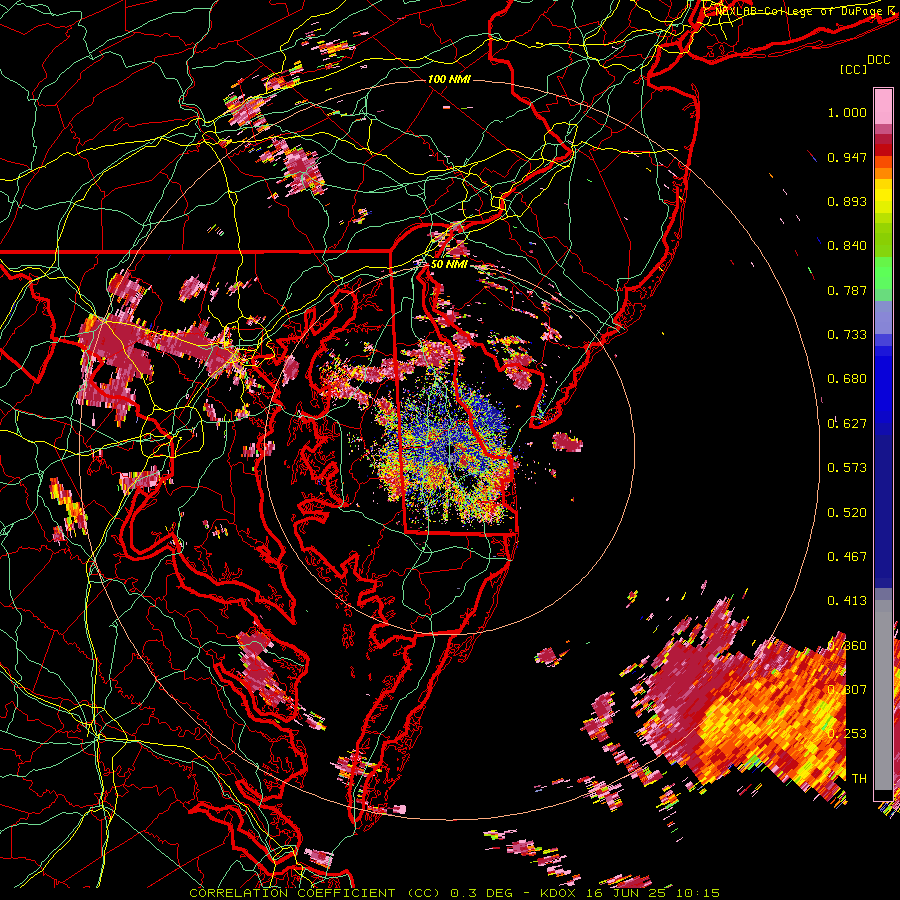The width and height of the screenshot is (900, 900).
Task: Click the 0.627 legend value
Action: tap(847, 424)
